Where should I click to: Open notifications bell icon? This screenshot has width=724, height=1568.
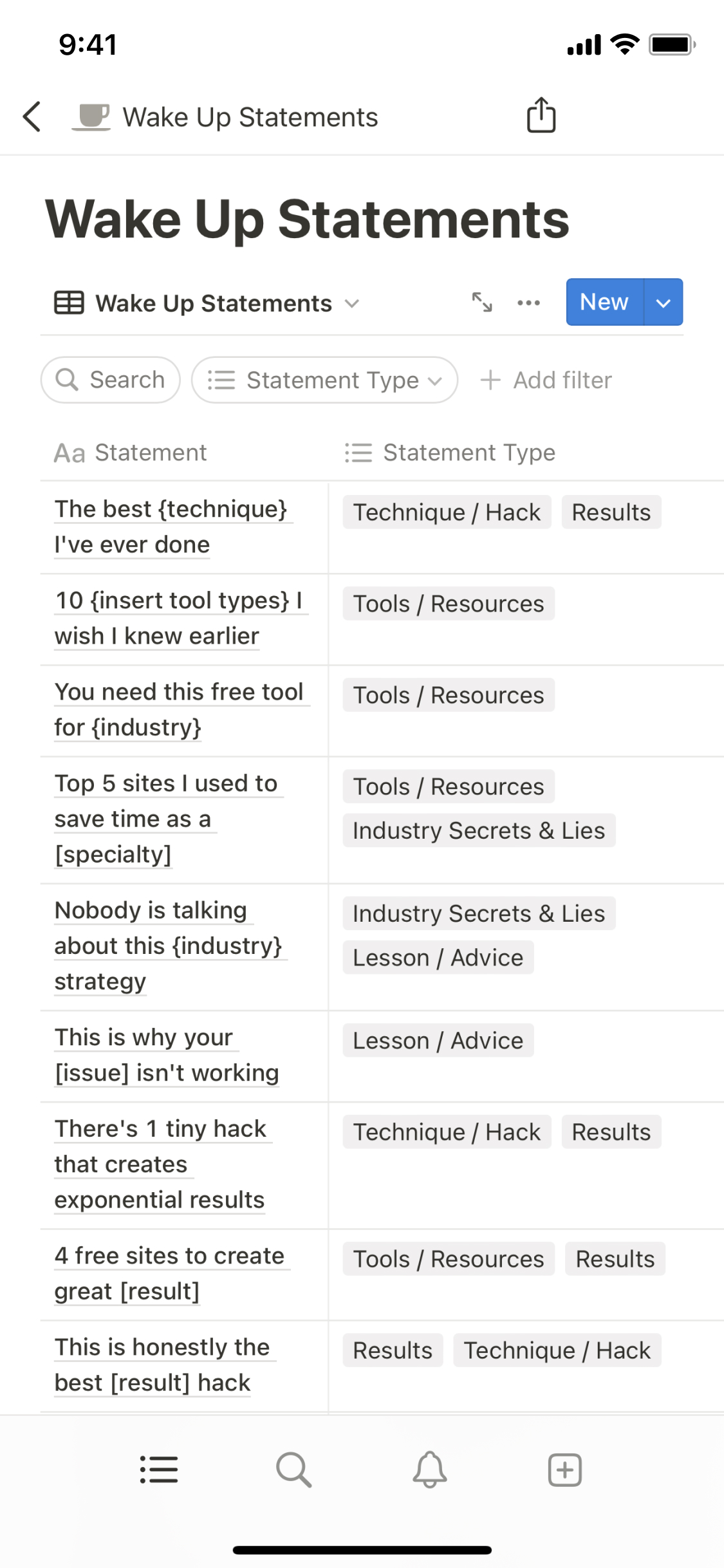(429, 1470)
